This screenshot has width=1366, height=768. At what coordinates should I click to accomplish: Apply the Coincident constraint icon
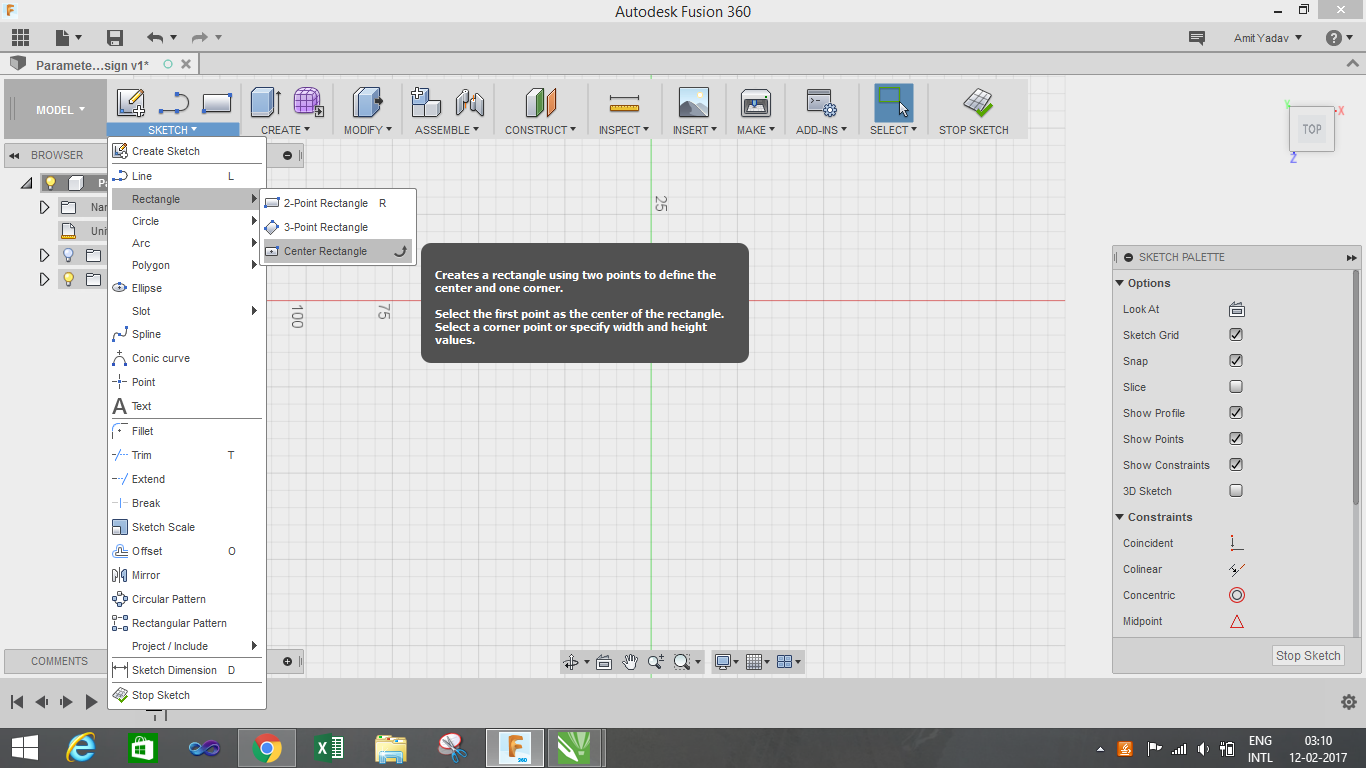1236,543
